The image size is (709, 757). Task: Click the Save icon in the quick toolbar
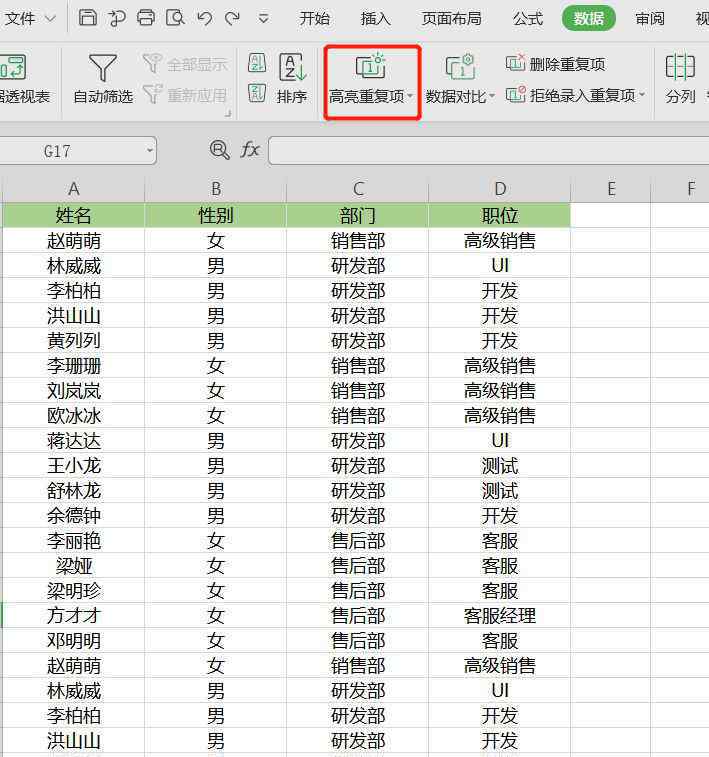point(88,18)
